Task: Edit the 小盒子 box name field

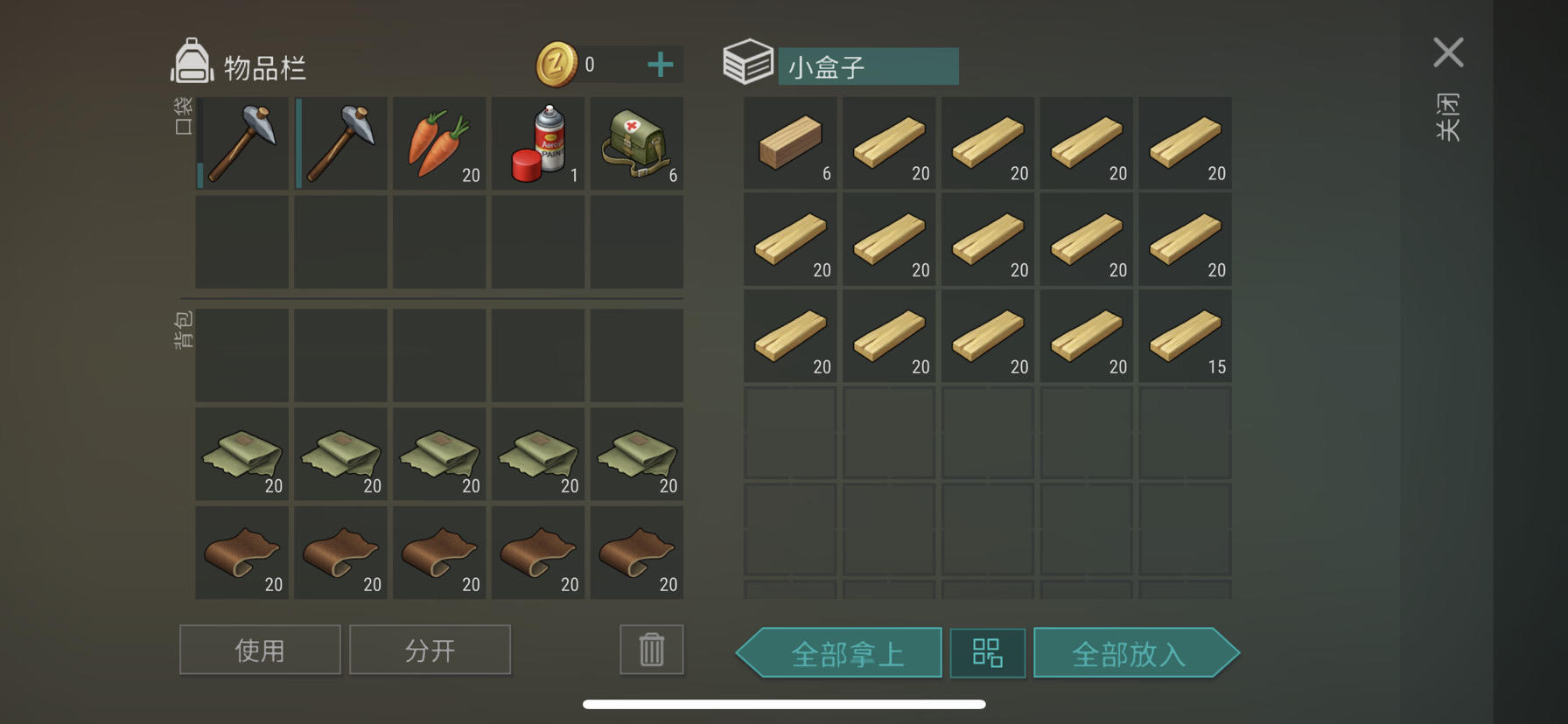Action: pos(868,66)
